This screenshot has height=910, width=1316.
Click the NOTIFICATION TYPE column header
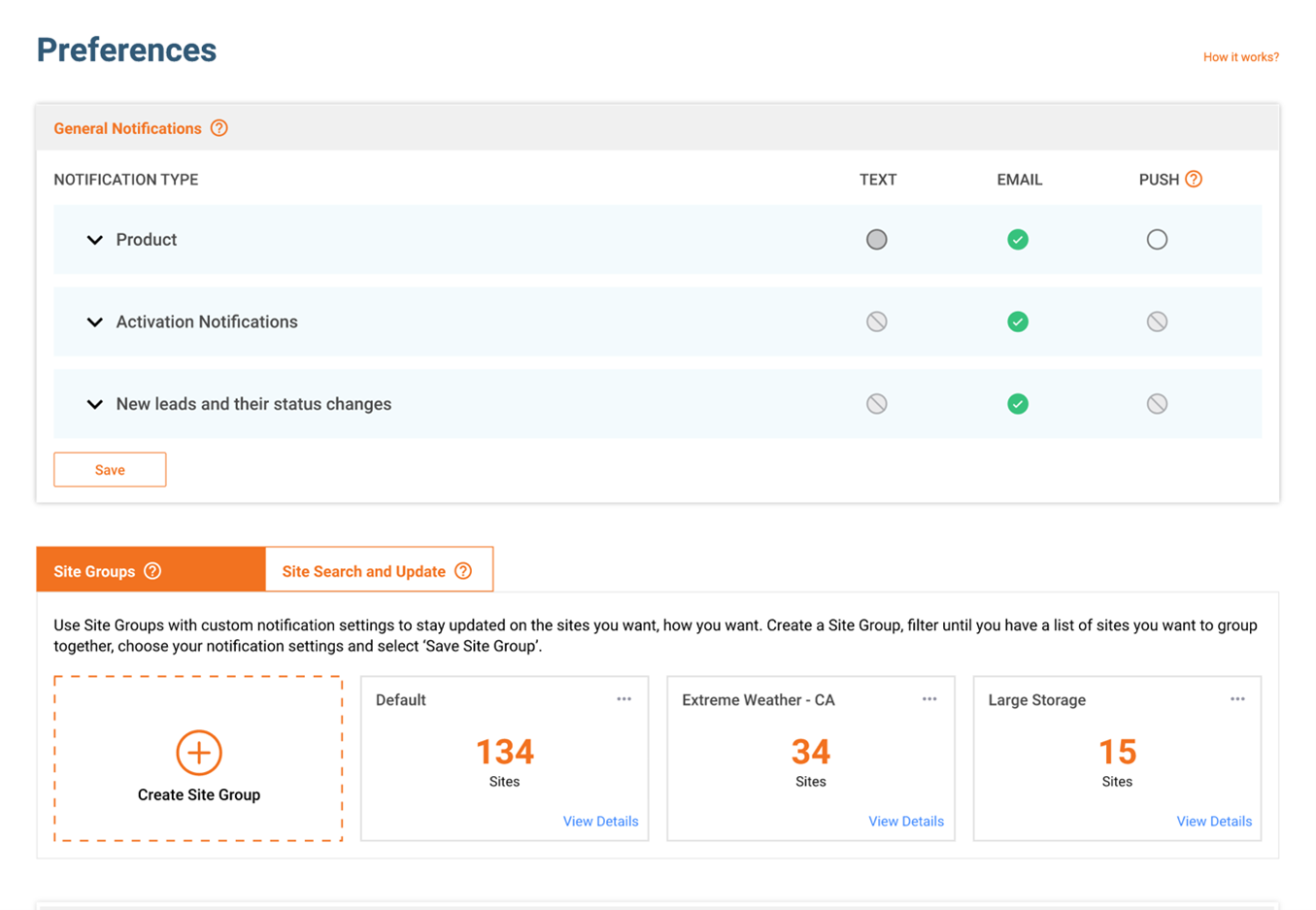point(126,180)
